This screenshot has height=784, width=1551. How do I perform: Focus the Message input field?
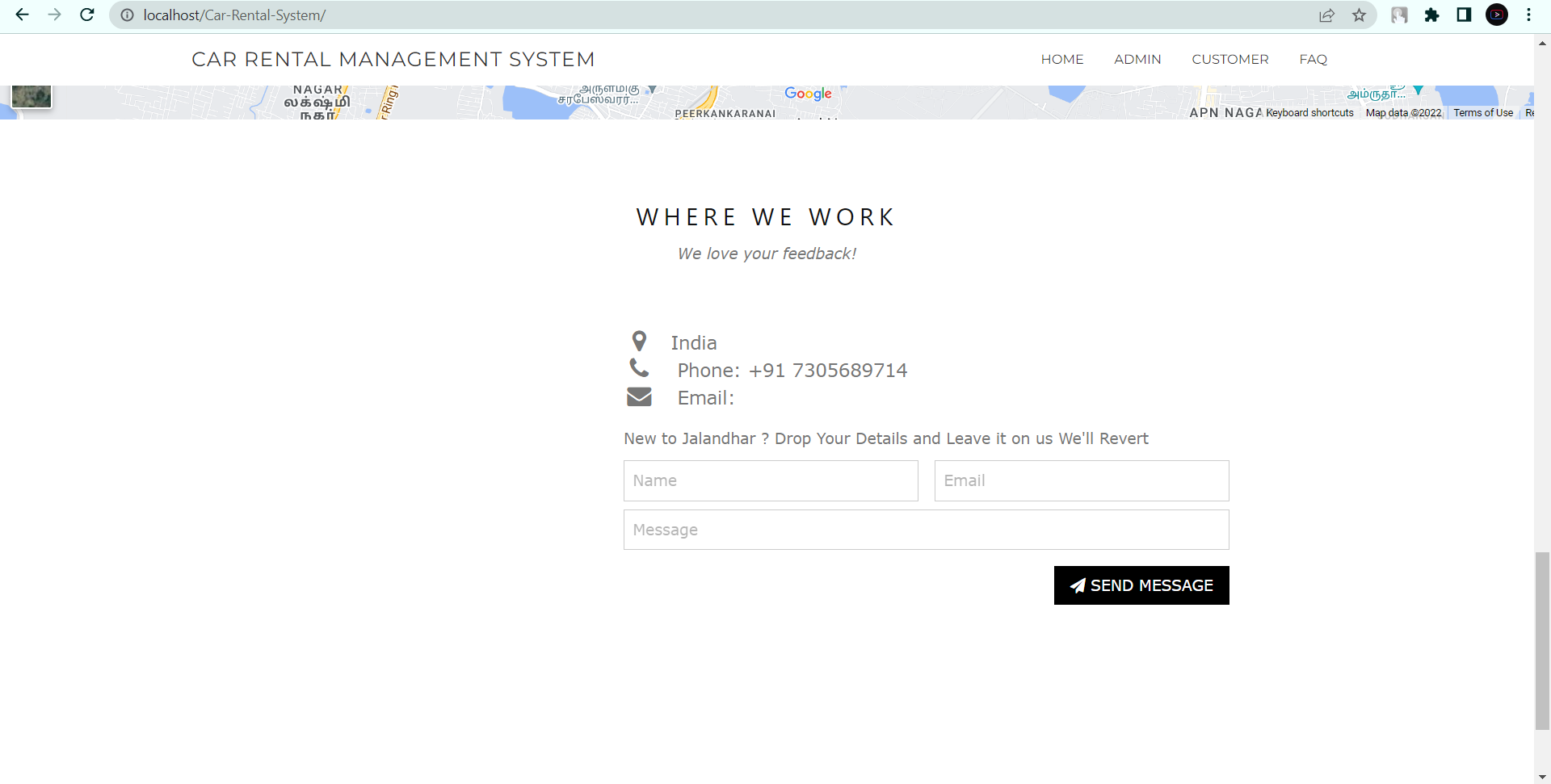927,530
